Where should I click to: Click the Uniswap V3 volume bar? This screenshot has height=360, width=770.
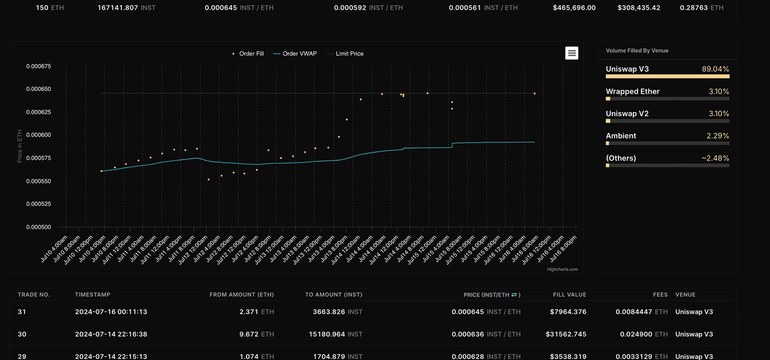[x=667, y=77]
